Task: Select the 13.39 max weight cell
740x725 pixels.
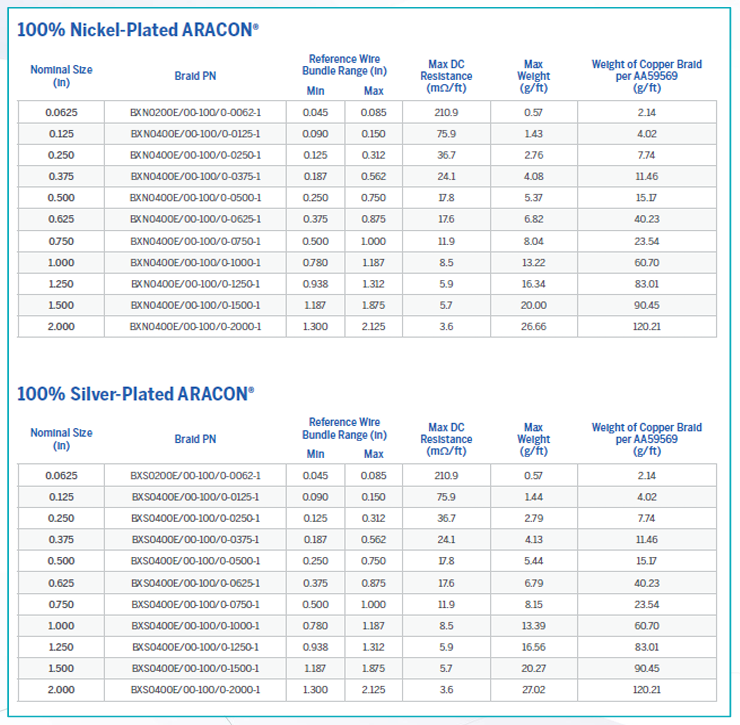Action: (533, 625)
